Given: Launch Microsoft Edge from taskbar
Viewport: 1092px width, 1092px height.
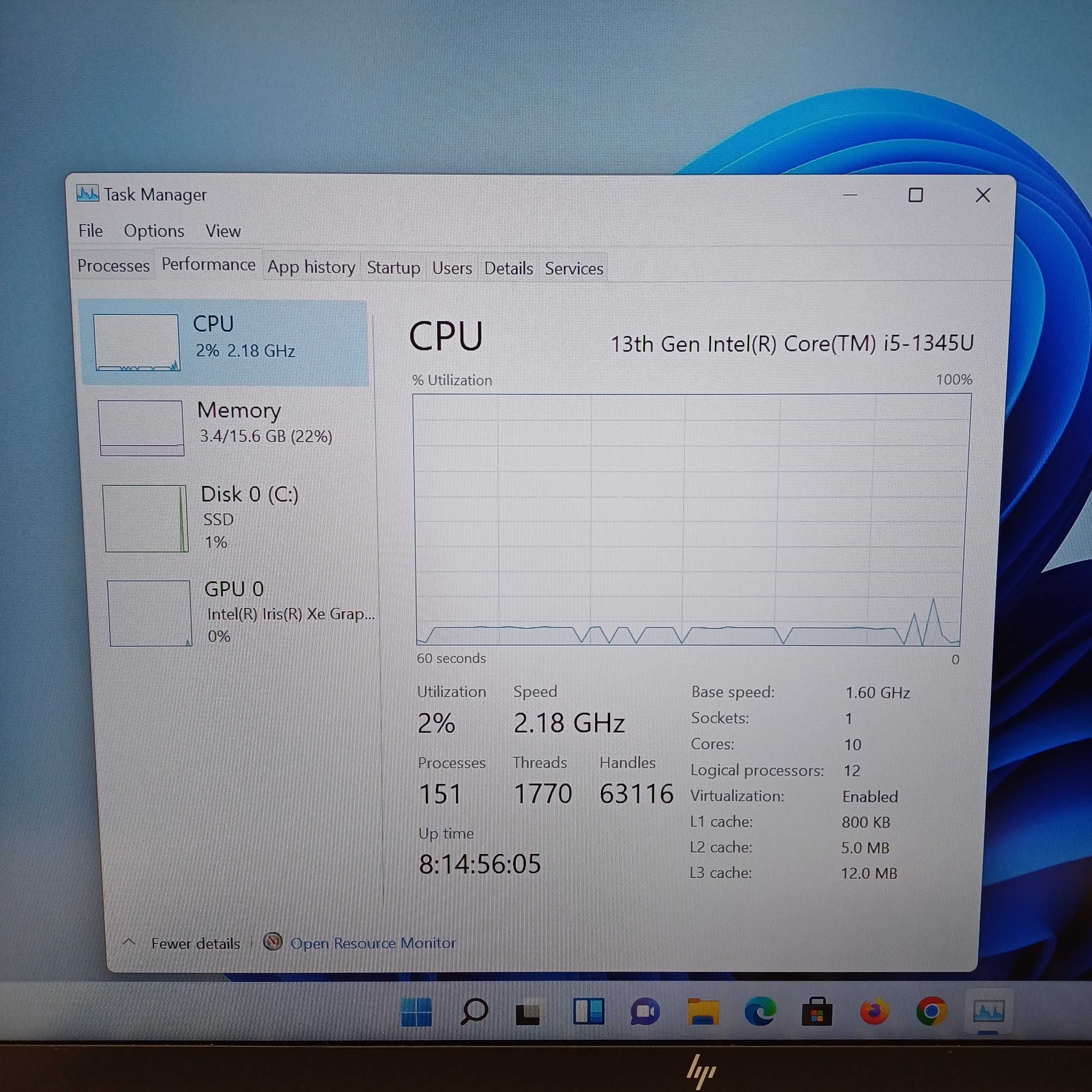Looking at the screenshot, I should tap(760, 1012).
